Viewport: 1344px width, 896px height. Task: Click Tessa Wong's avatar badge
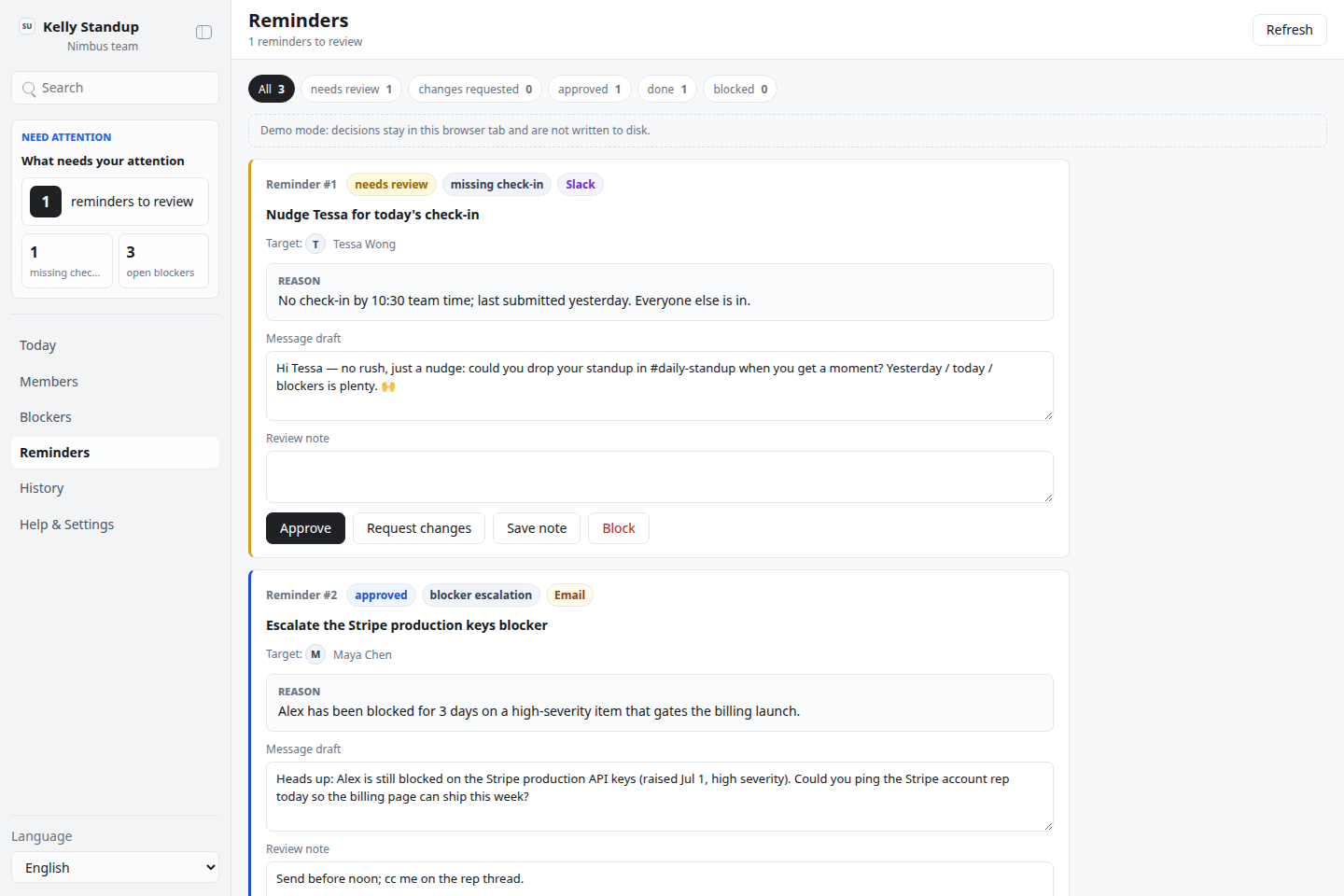(x=315, y=244)
